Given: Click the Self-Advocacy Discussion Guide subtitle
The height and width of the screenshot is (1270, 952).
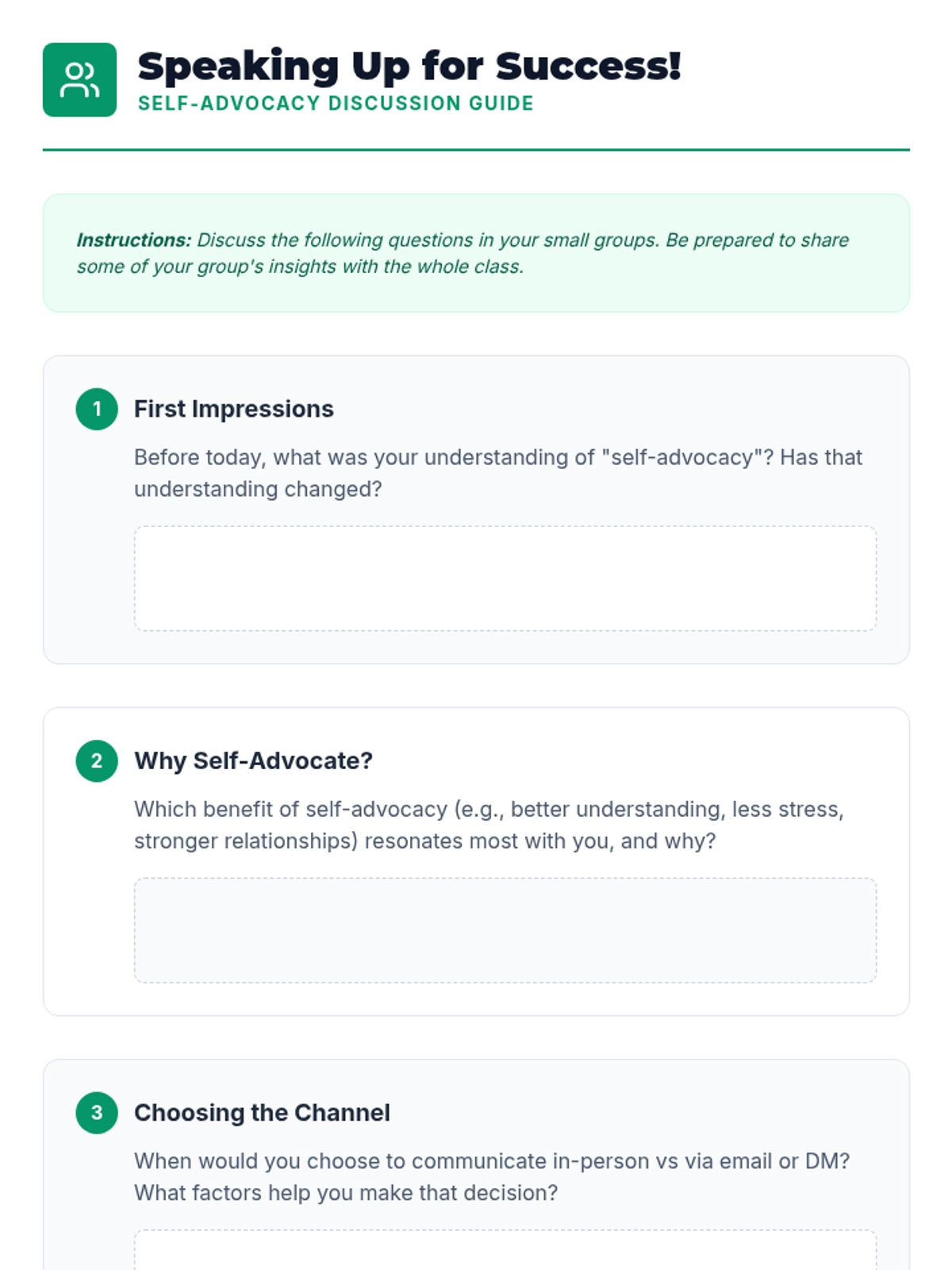Looking at the screenshot, I should 335,103.
